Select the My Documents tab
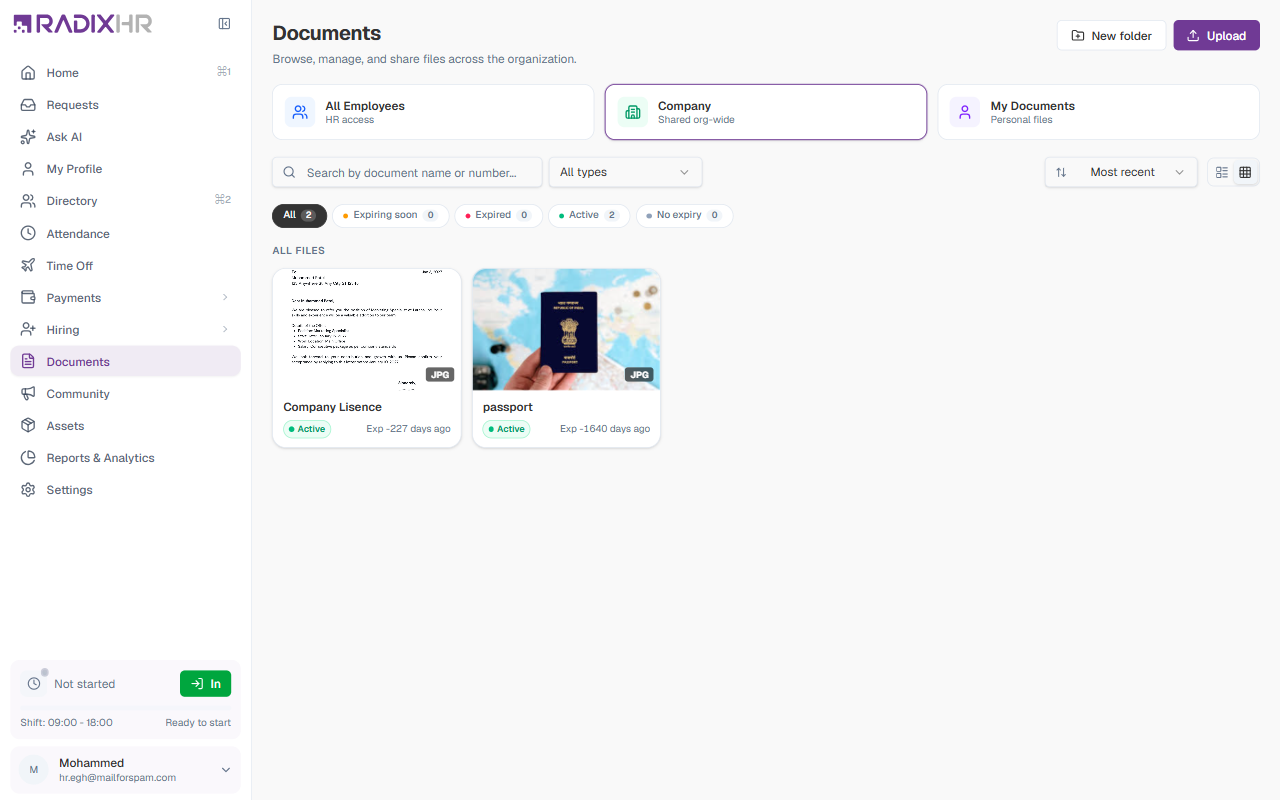1280x800 pixels. pyautogui.click(x=1098, y=112)
